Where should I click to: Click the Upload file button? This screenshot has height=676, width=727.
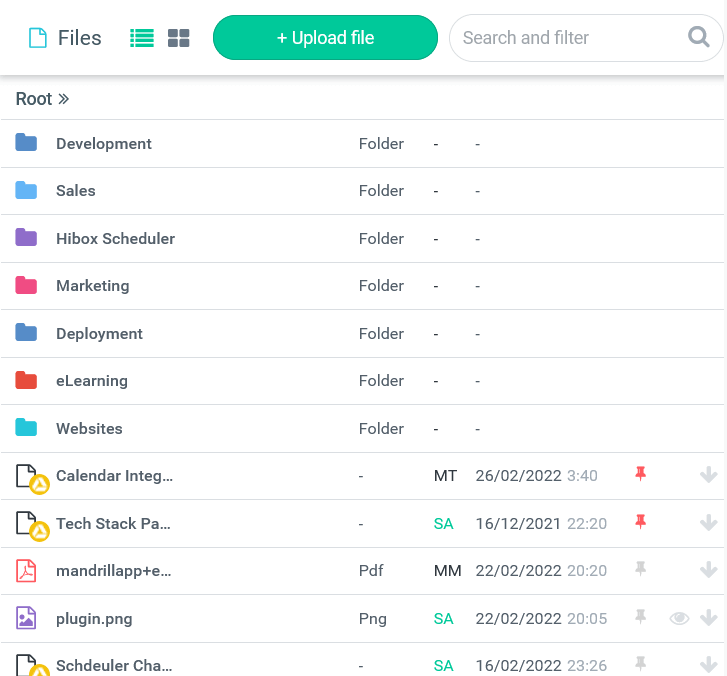325,38
